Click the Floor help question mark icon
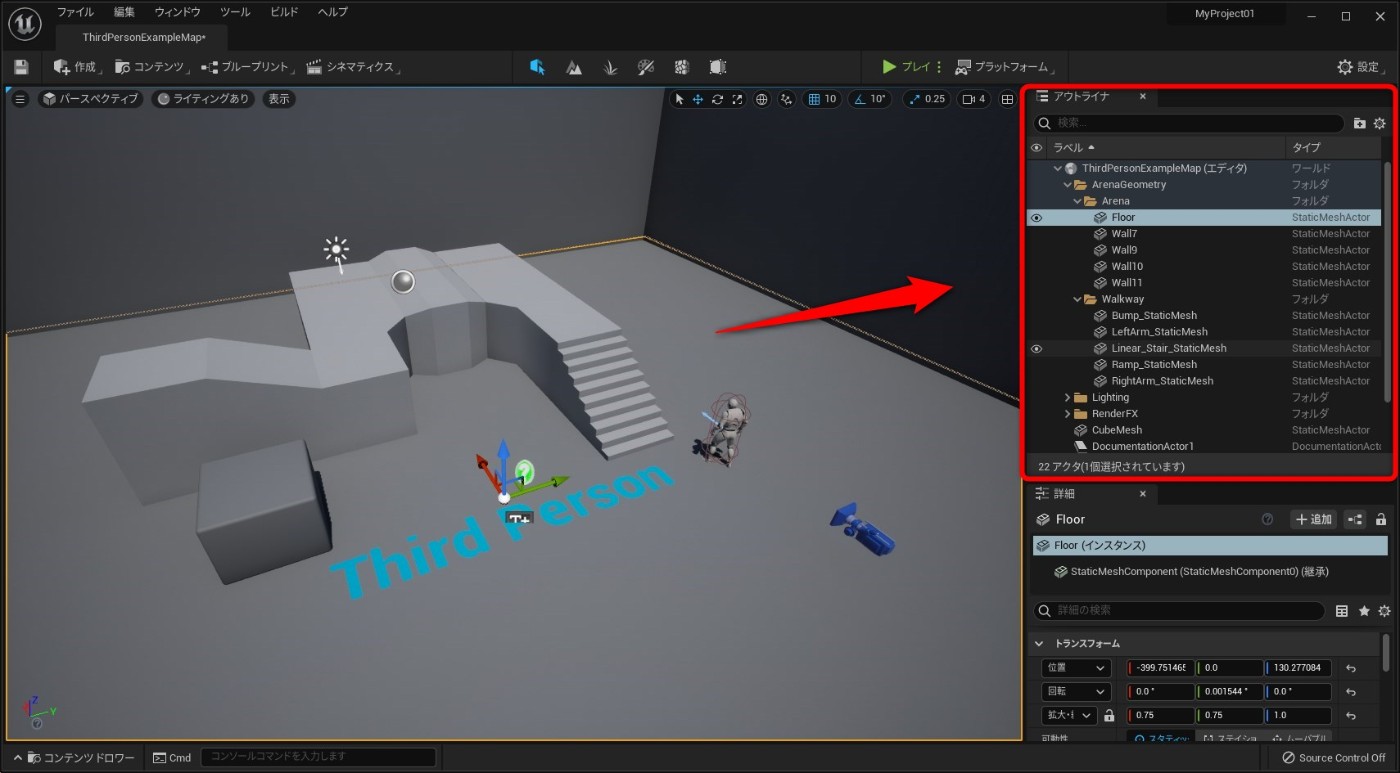 pos(1268,519)
